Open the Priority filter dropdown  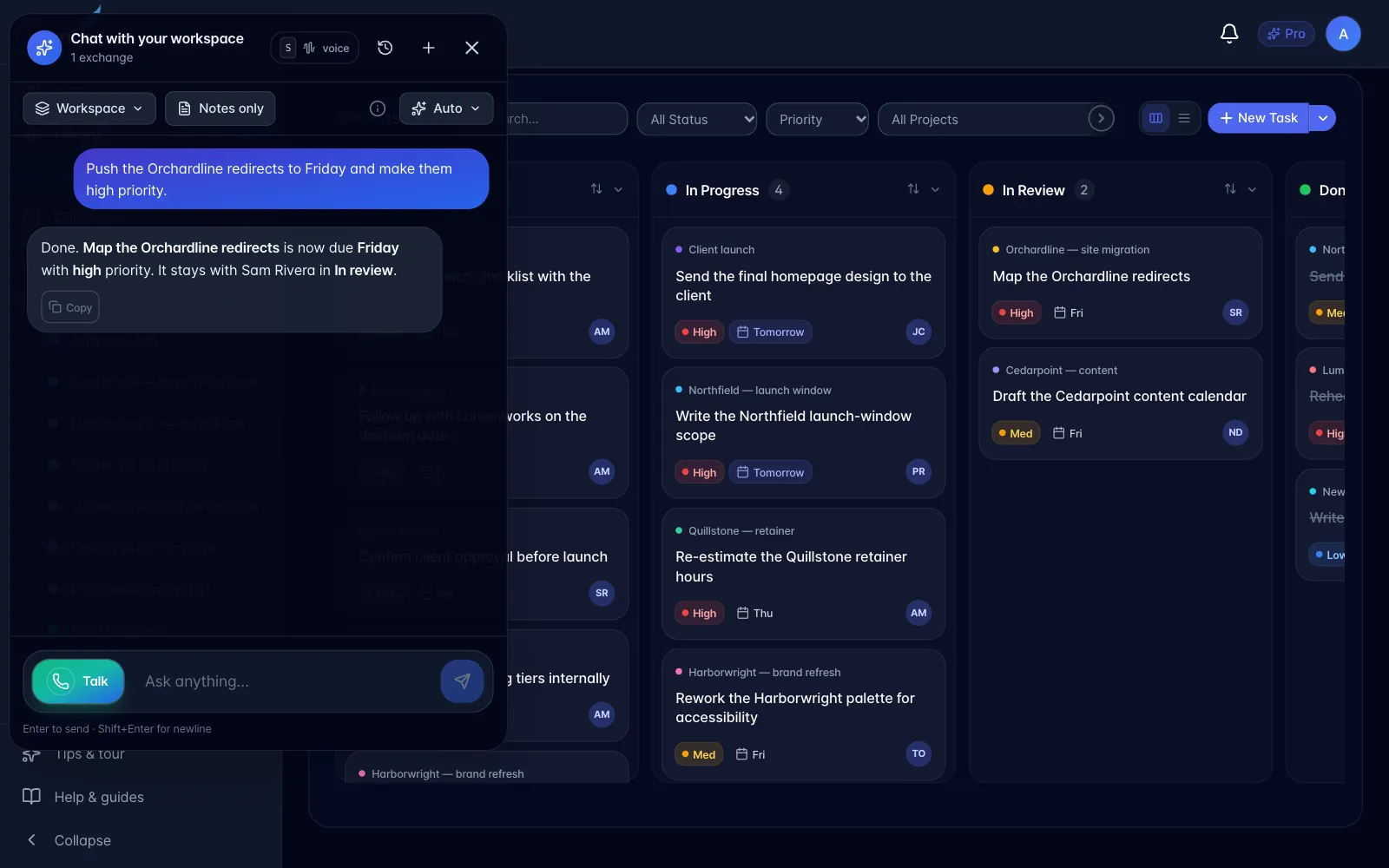click(817, 120)
